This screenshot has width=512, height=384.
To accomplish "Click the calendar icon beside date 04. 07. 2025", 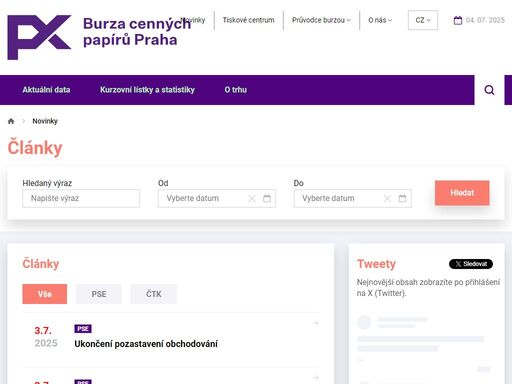I will pos(458,20).
